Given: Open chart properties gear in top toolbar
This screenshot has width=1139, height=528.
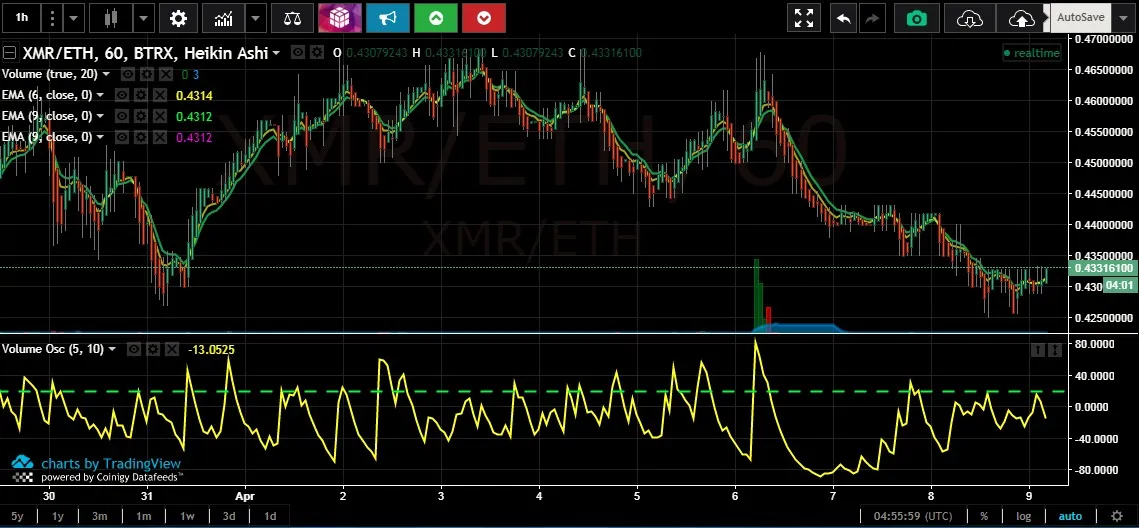Looking at the screenshot, I should [179, 18].
